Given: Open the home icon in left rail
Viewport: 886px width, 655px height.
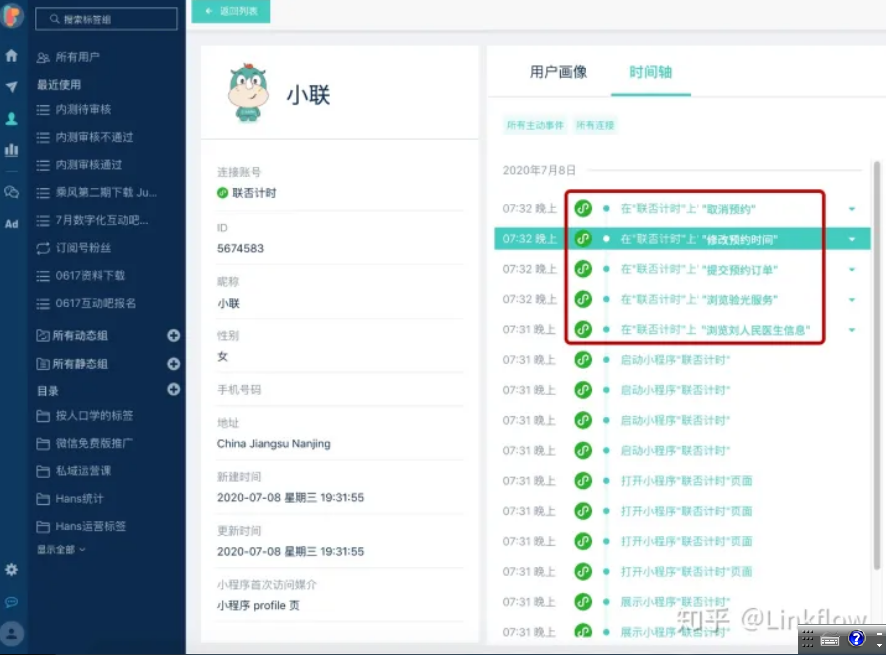Looking at the screenshot, I should [11, 55].
